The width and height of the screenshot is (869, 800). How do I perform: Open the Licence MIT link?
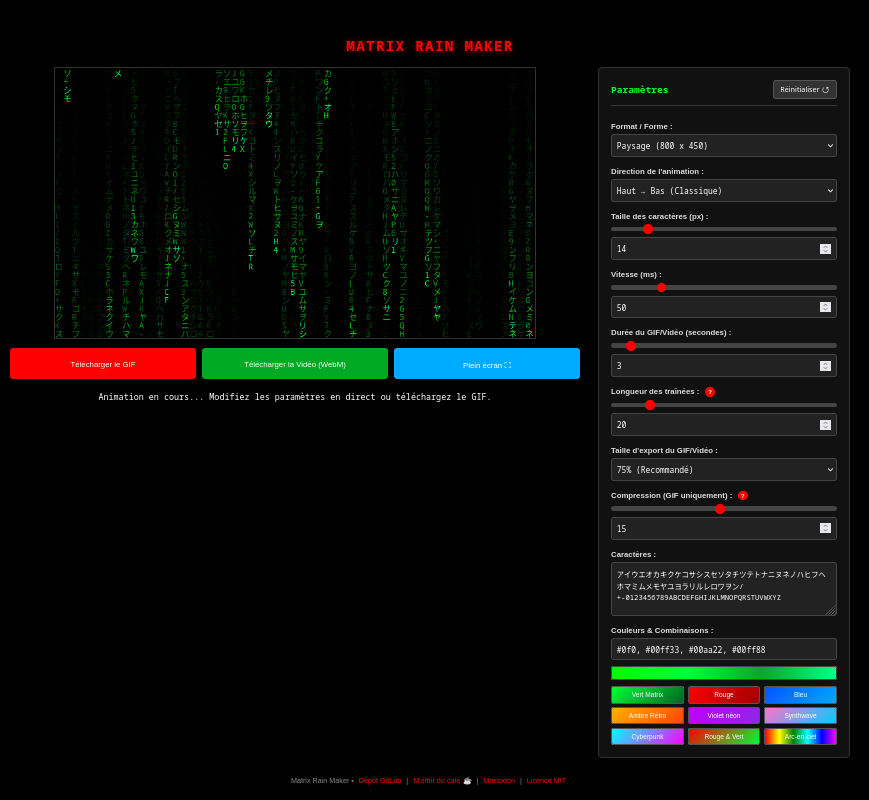coord(546,781)
